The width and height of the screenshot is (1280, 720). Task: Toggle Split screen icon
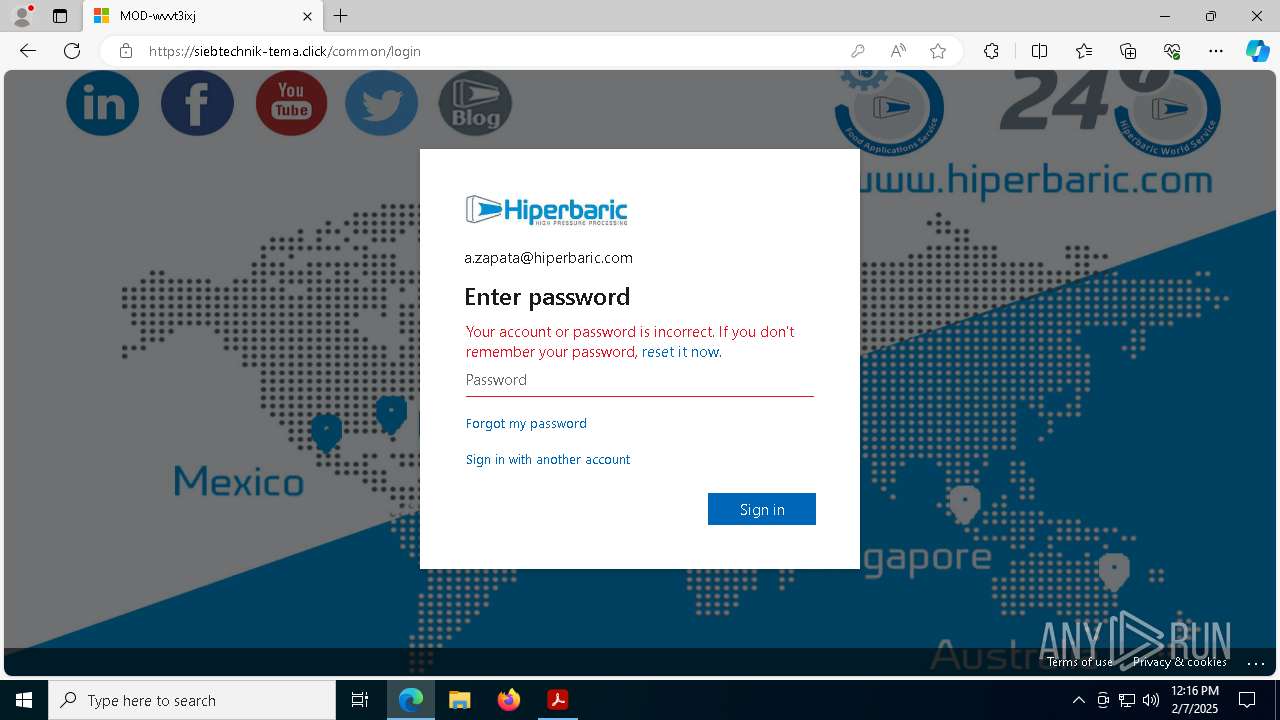coord(1039,51)
